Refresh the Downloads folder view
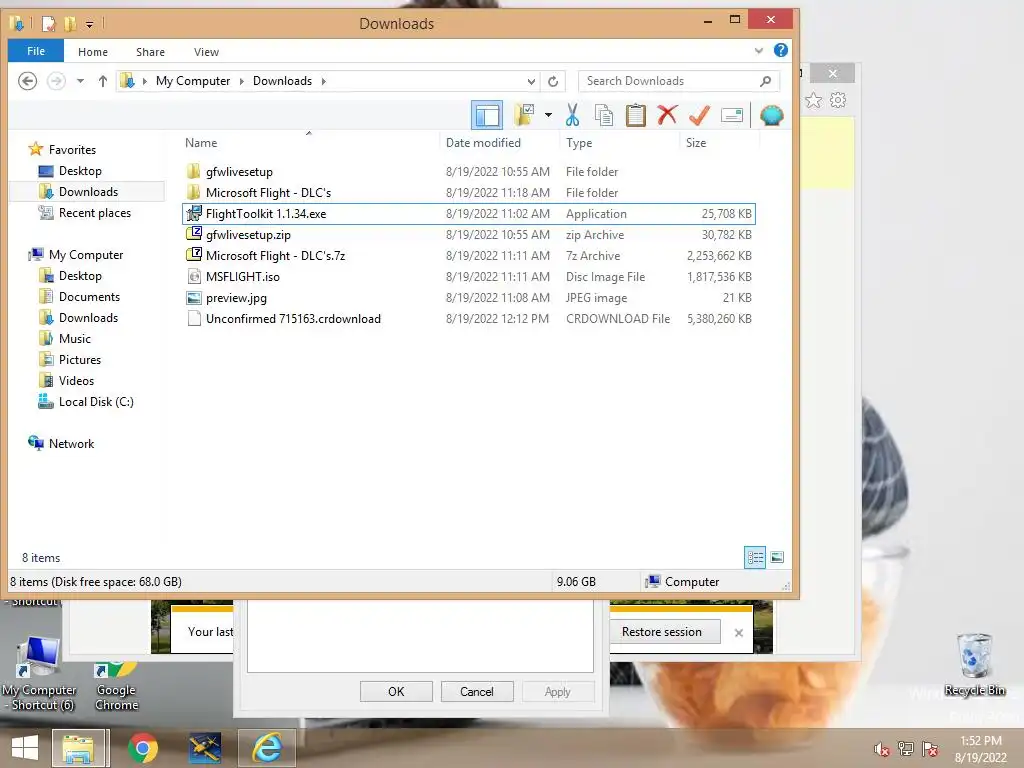Viewport: 1024px width, 768px height. point(553,81)
